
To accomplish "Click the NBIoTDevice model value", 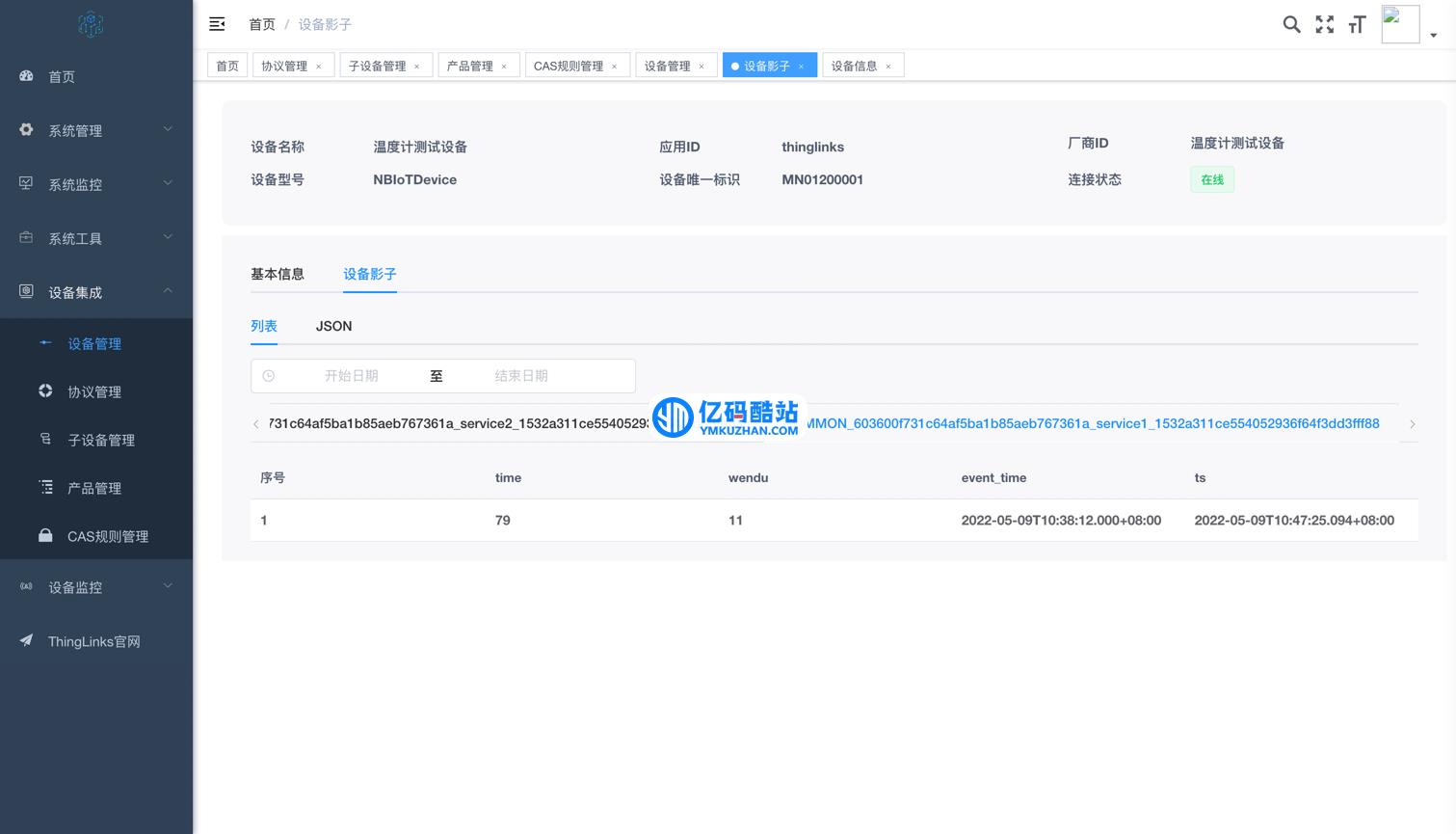I will click(x=415, y=179).
